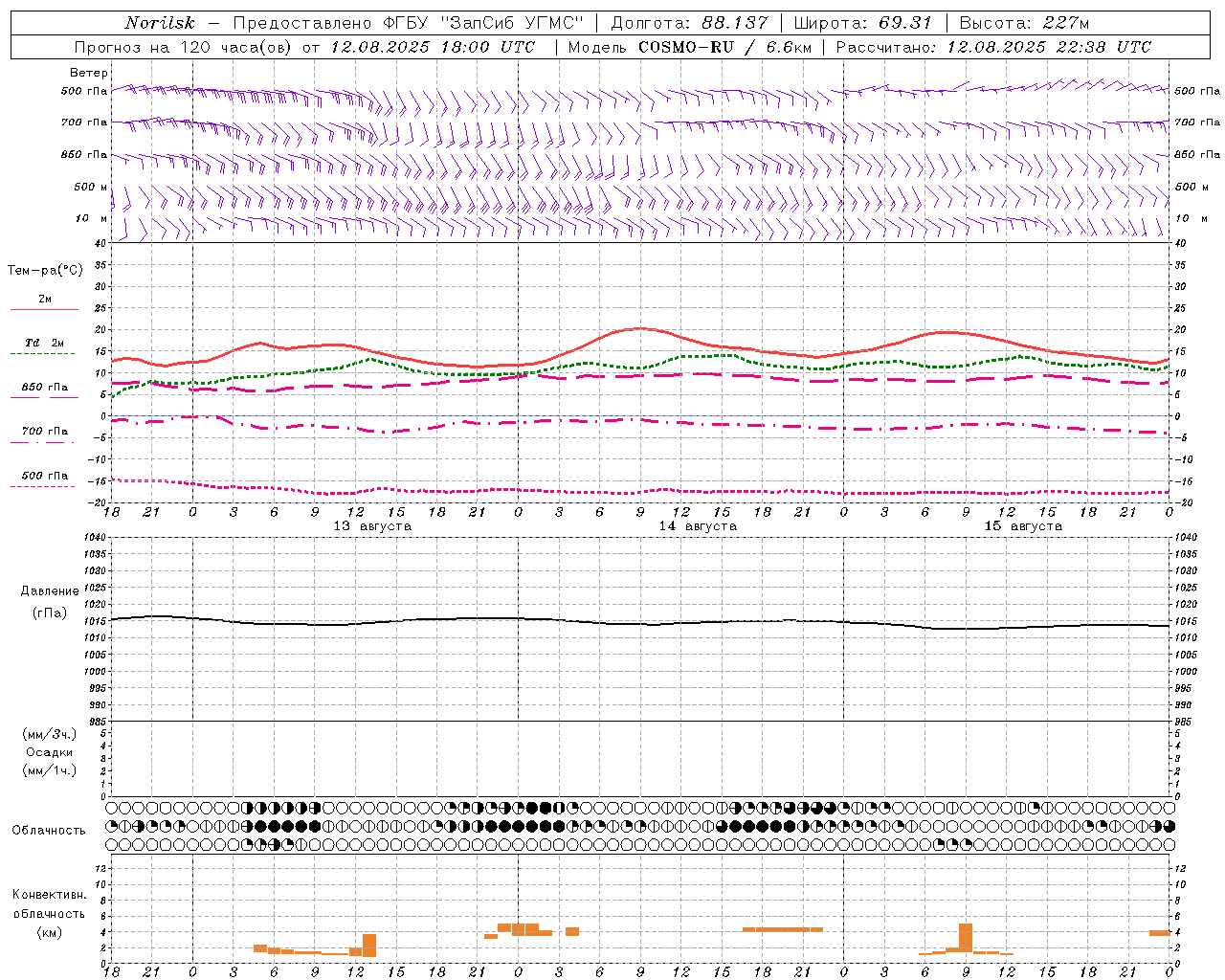Select the Высота: 227м text

tap(1024, 23)
